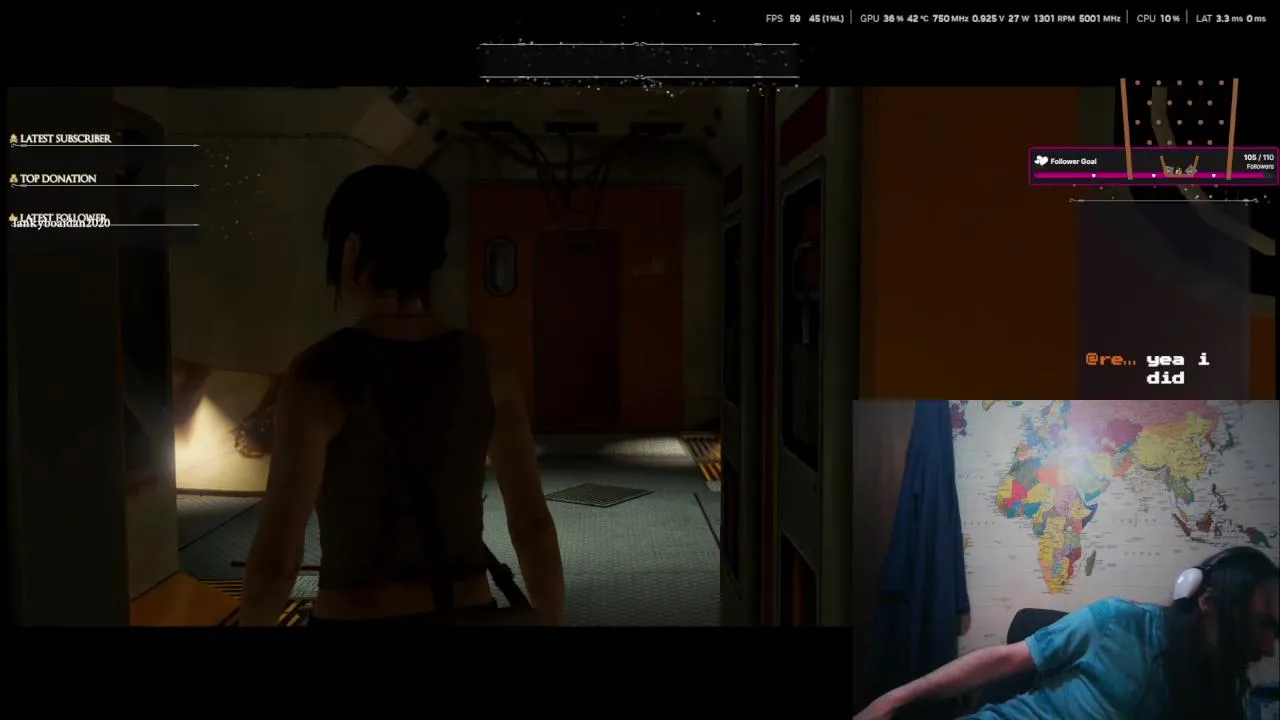This screenshot has width=1280, height=720.
Task: Click the falling-token pegboard widget above Follower Goal
Action: pyautogui.click(x=1179, y=130)
